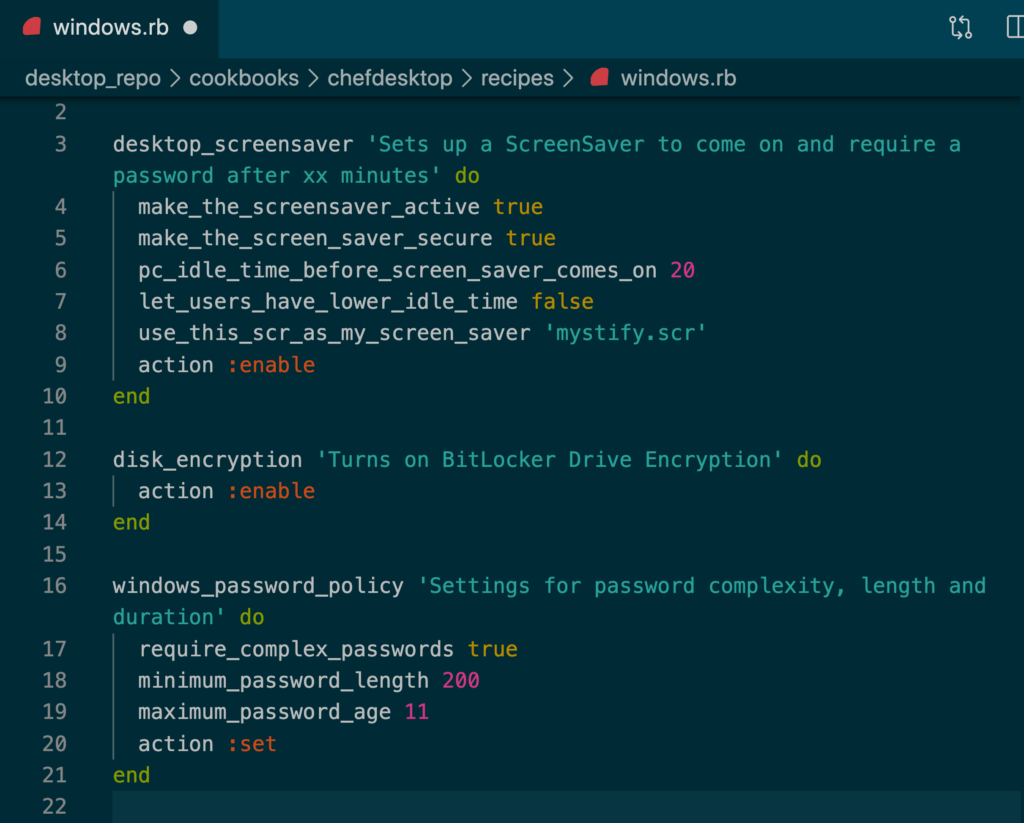Place cursor on disk_encryption resource name
1024x823 pixels.
point(207,459)
